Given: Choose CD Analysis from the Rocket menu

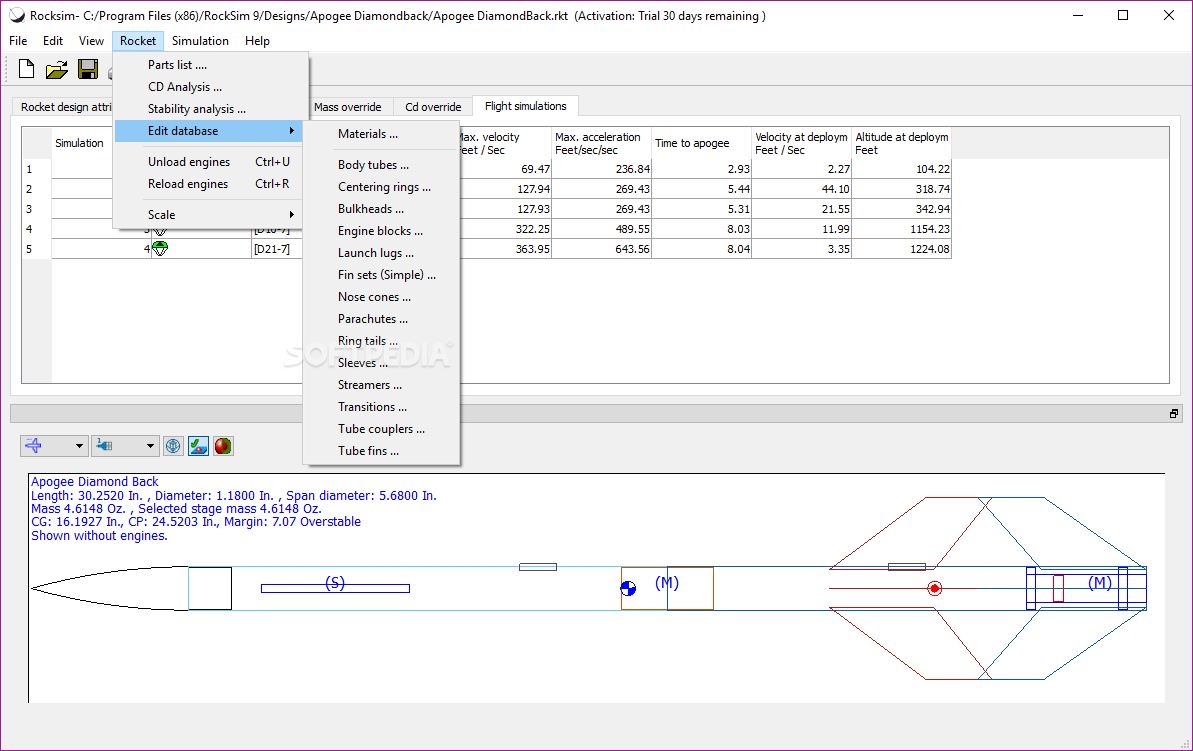Looking at the screenshot, I should (210, 87).
